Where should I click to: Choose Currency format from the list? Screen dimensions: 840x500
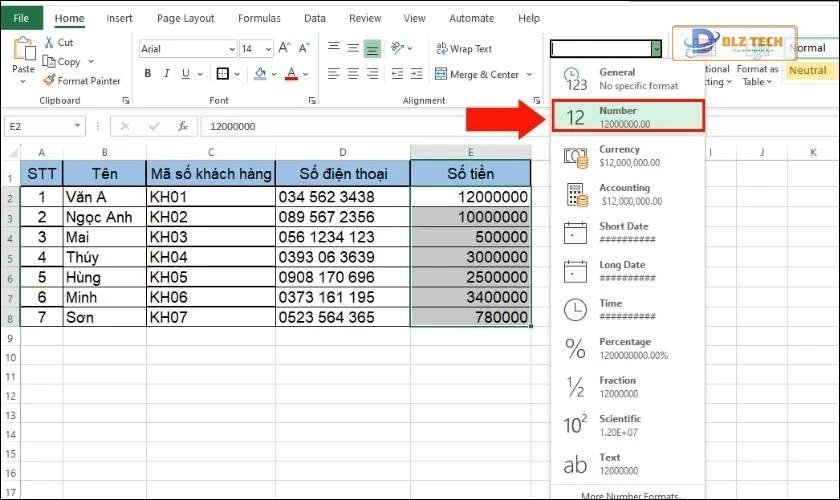point(626,155)
